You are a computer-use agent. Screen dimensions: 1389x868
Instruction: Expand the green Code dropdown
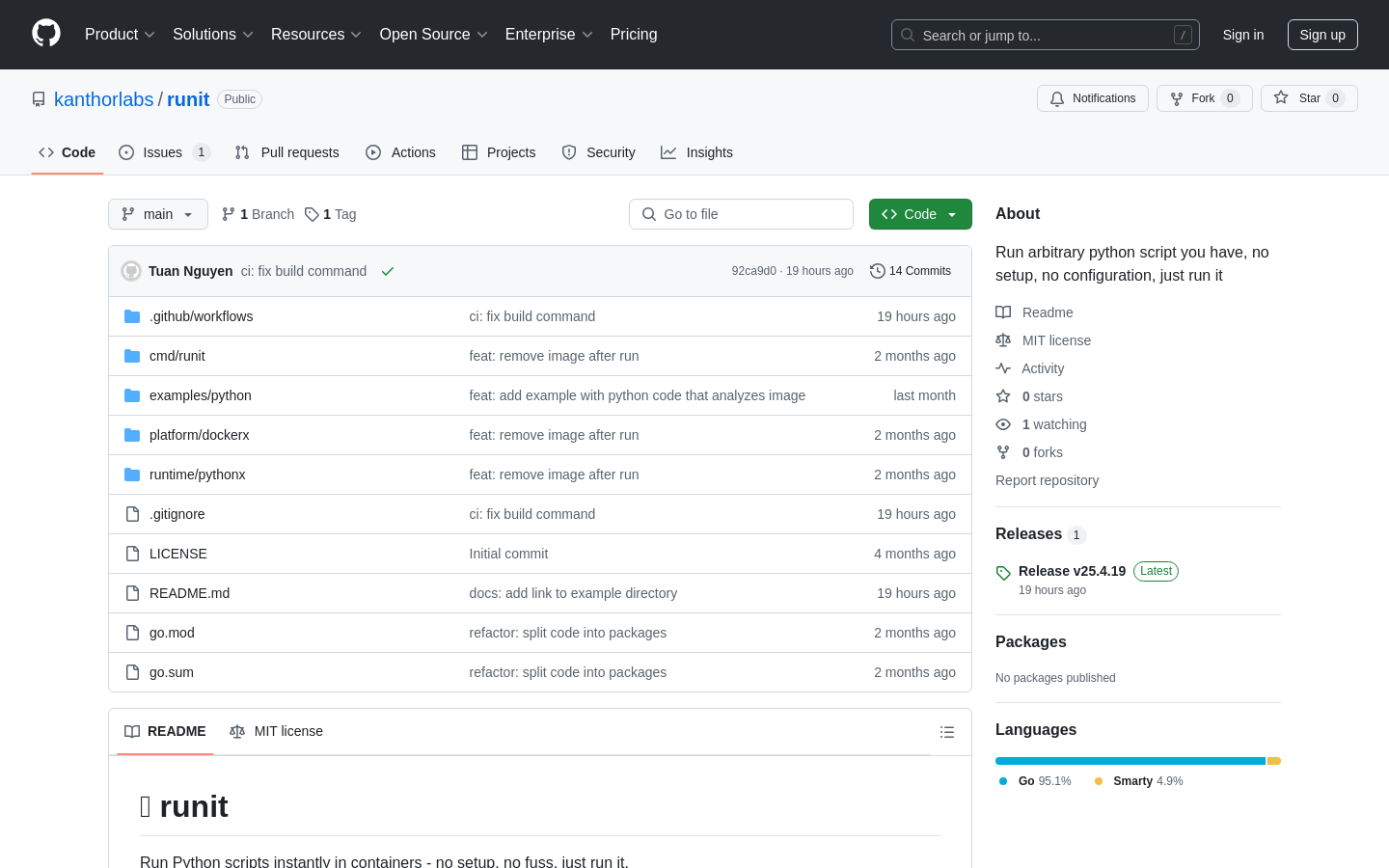[x=920, y=214]
